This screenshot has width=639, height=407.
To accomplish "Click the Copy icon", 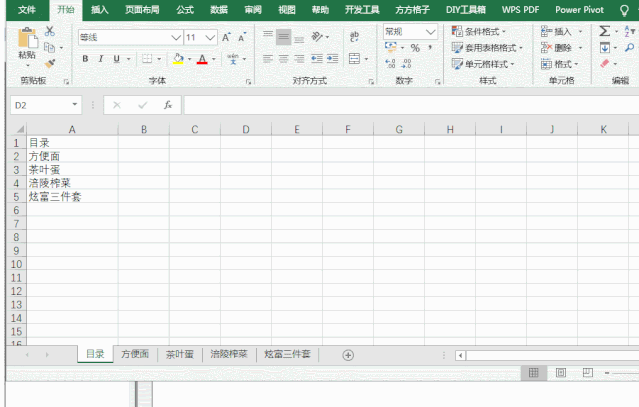I will [x=49, y=47].
